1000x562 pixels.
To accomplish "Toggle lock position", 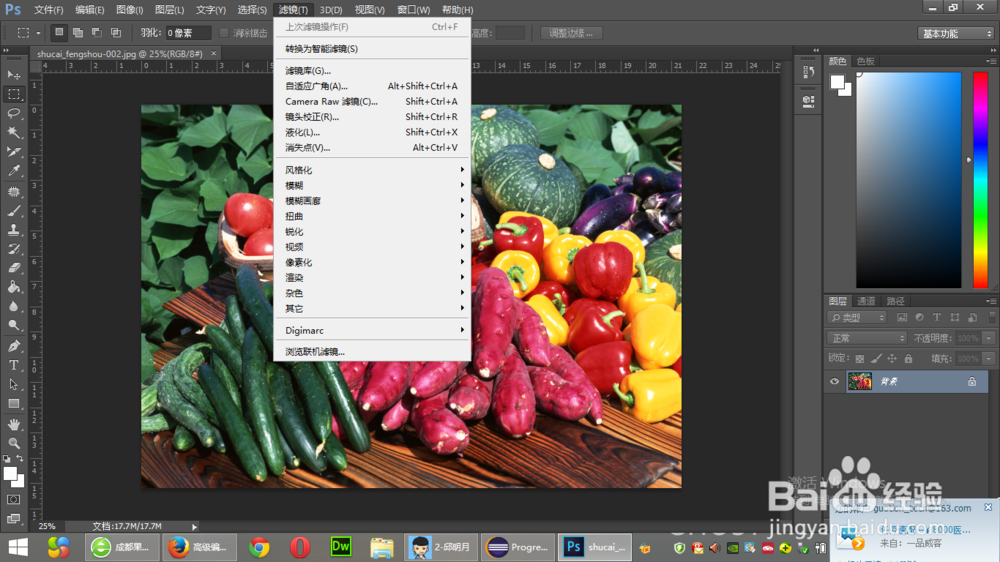I will click(x=892, y=359).
